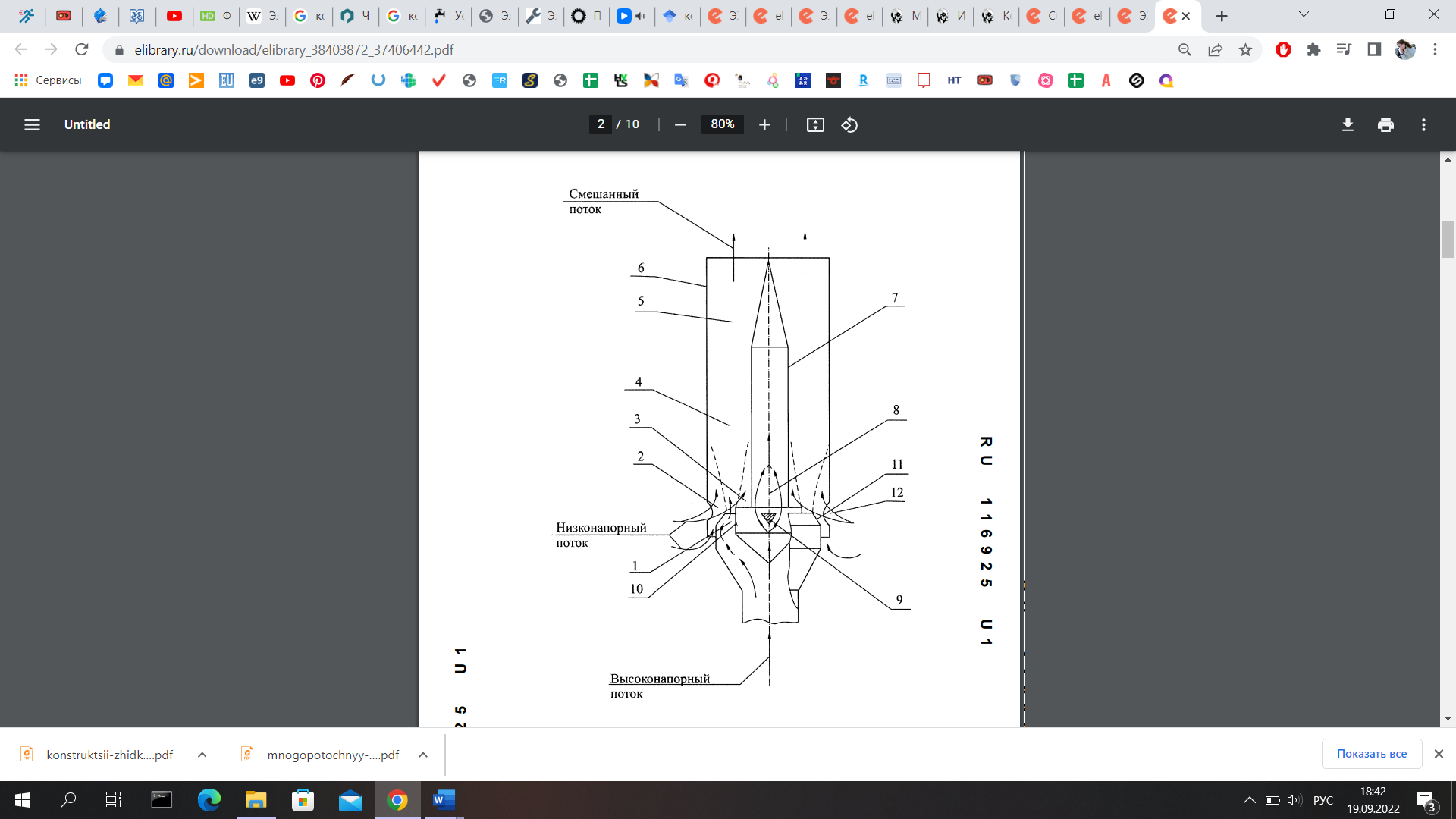The width and height of the screenshot is (1456, 819).
Task: Open the Chrome profile avatar
Action: 1404,49
